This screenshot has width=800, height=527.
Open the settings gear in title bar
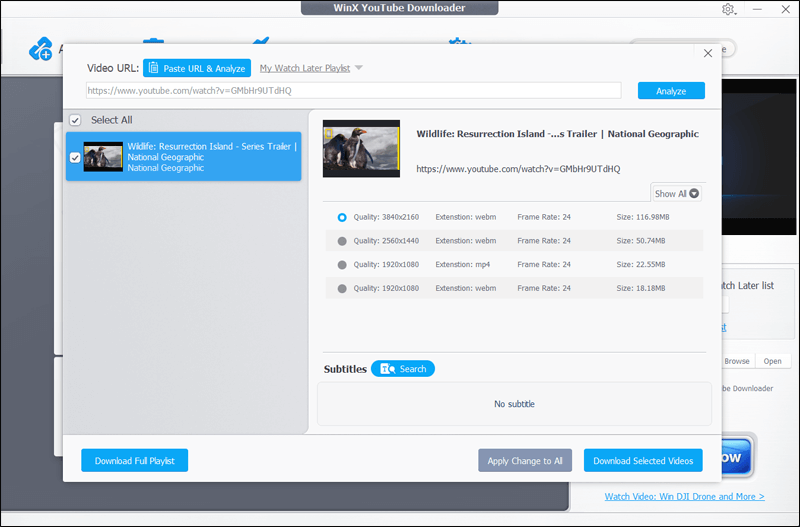728,9
